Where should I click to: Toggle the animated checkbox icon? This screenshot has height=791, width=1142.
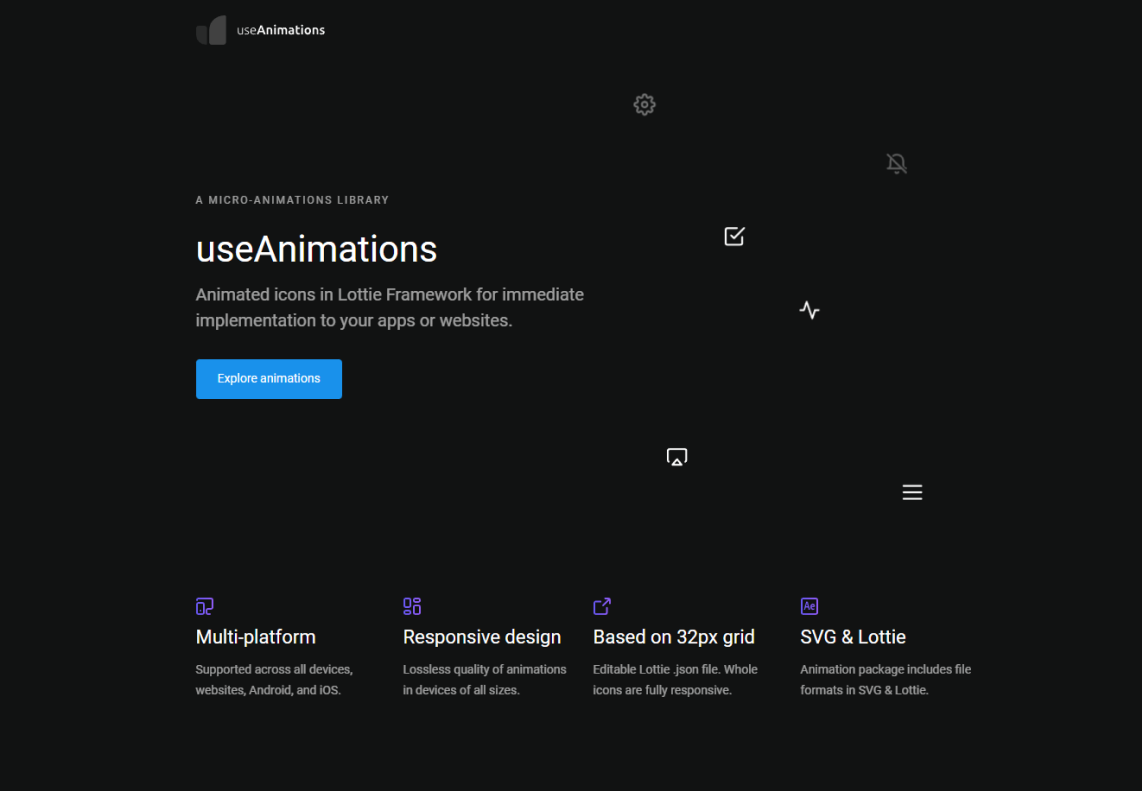point(734,236)
